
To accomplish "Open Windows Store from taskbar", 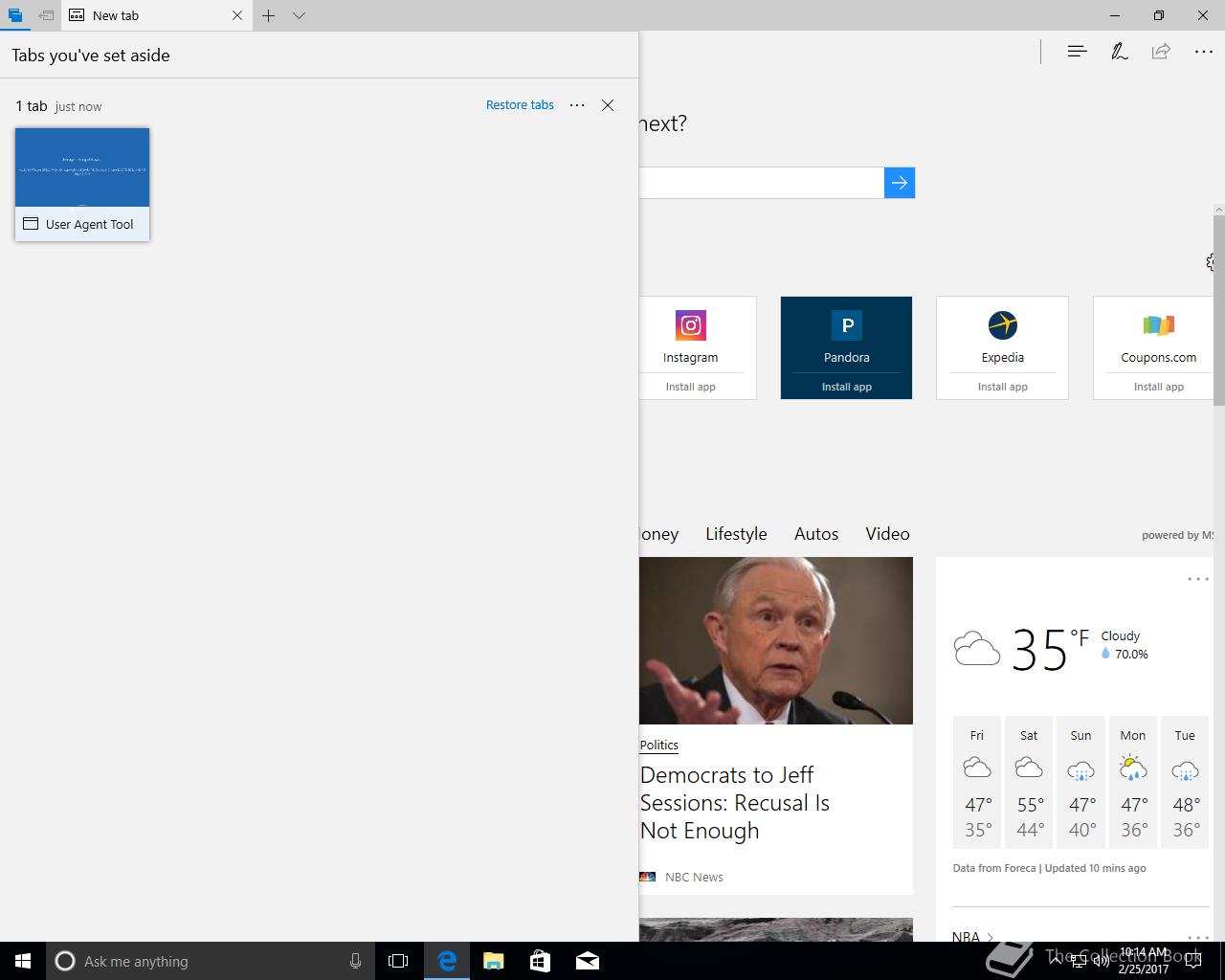I will point(540,961).
